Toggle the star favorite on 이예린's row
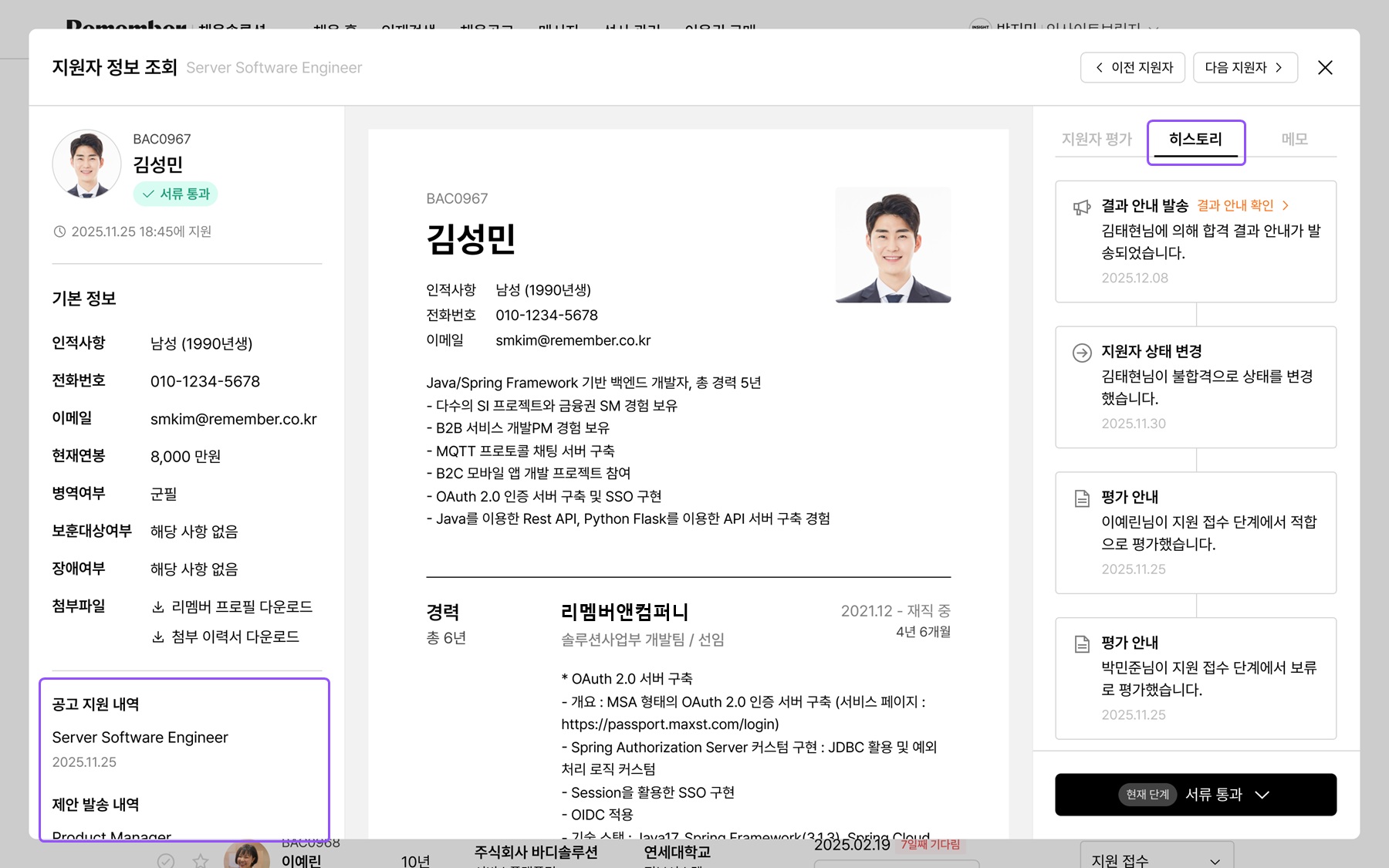Viewport: 1389px width, 868px height. (x=200, y=862)
